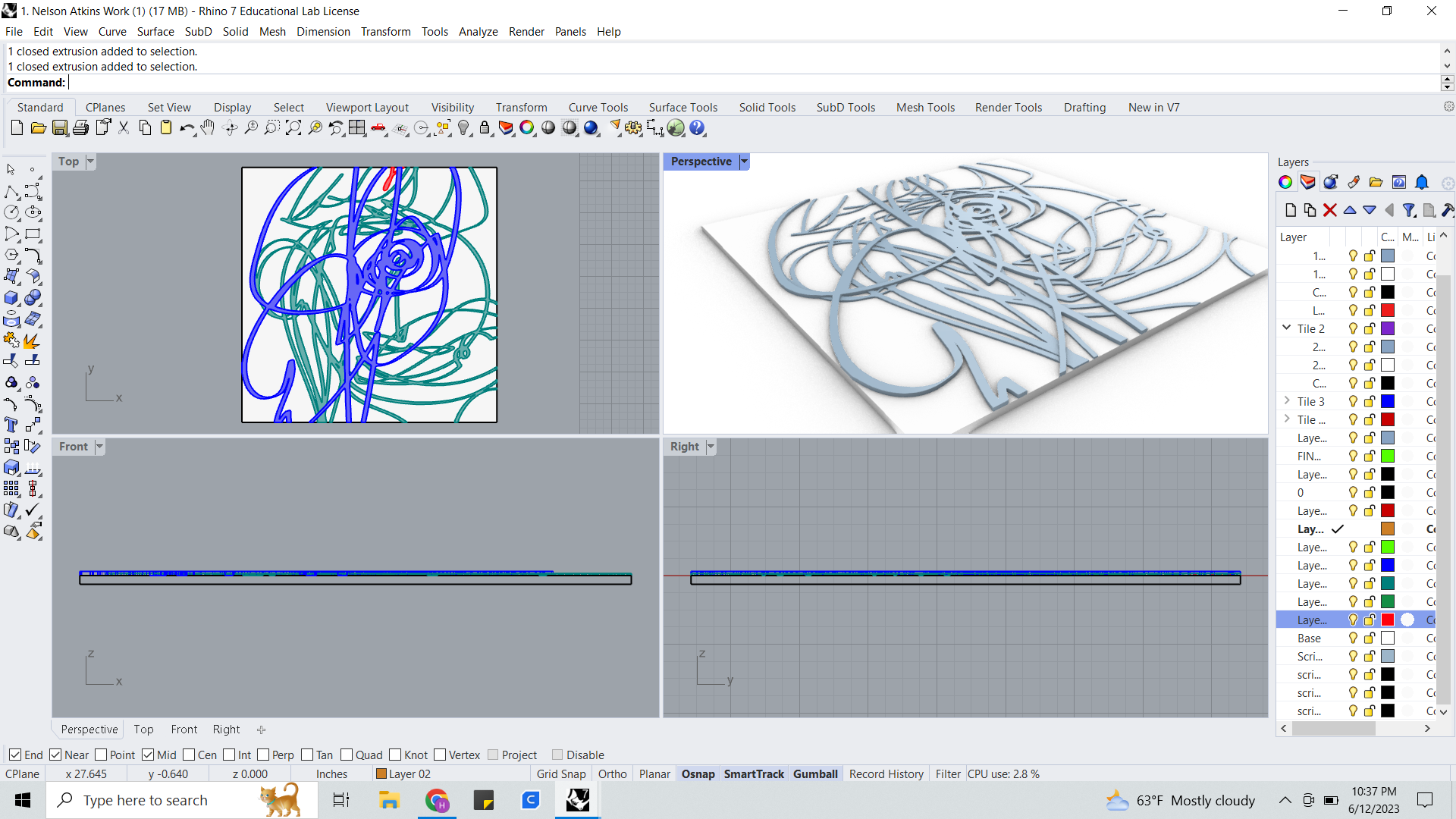Select the Undo icon in the toolbar
Screen dimensions: 1456x819
pos(187,127)
